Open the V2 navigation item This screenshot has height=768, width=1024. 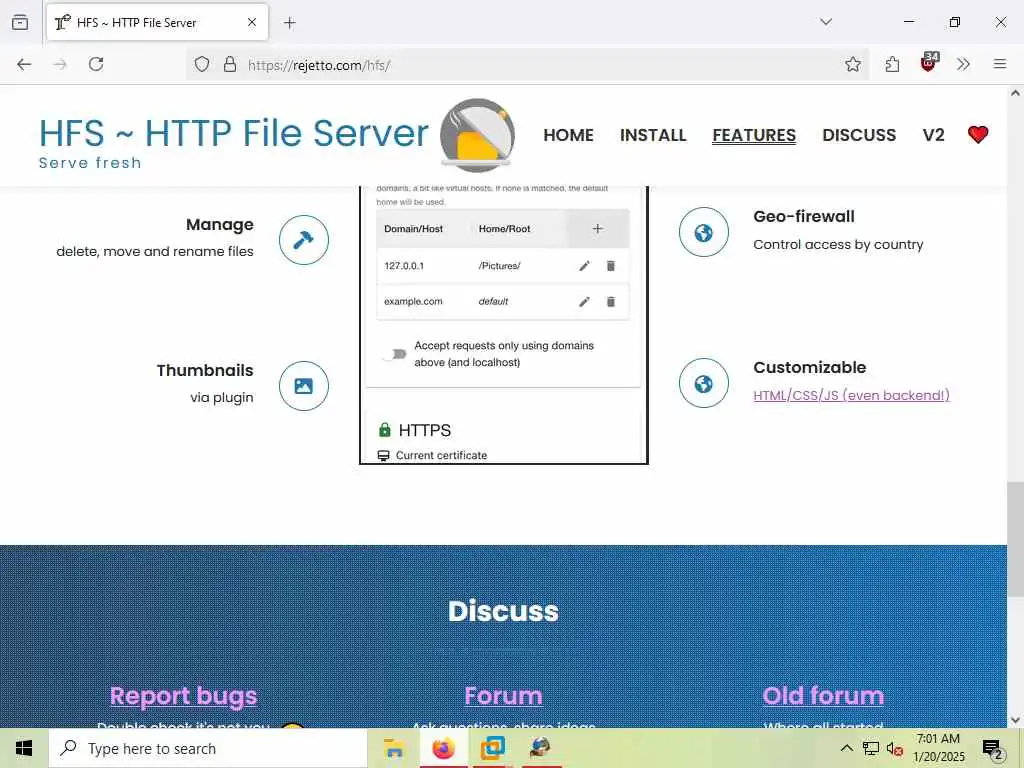[x=934, y=135]
